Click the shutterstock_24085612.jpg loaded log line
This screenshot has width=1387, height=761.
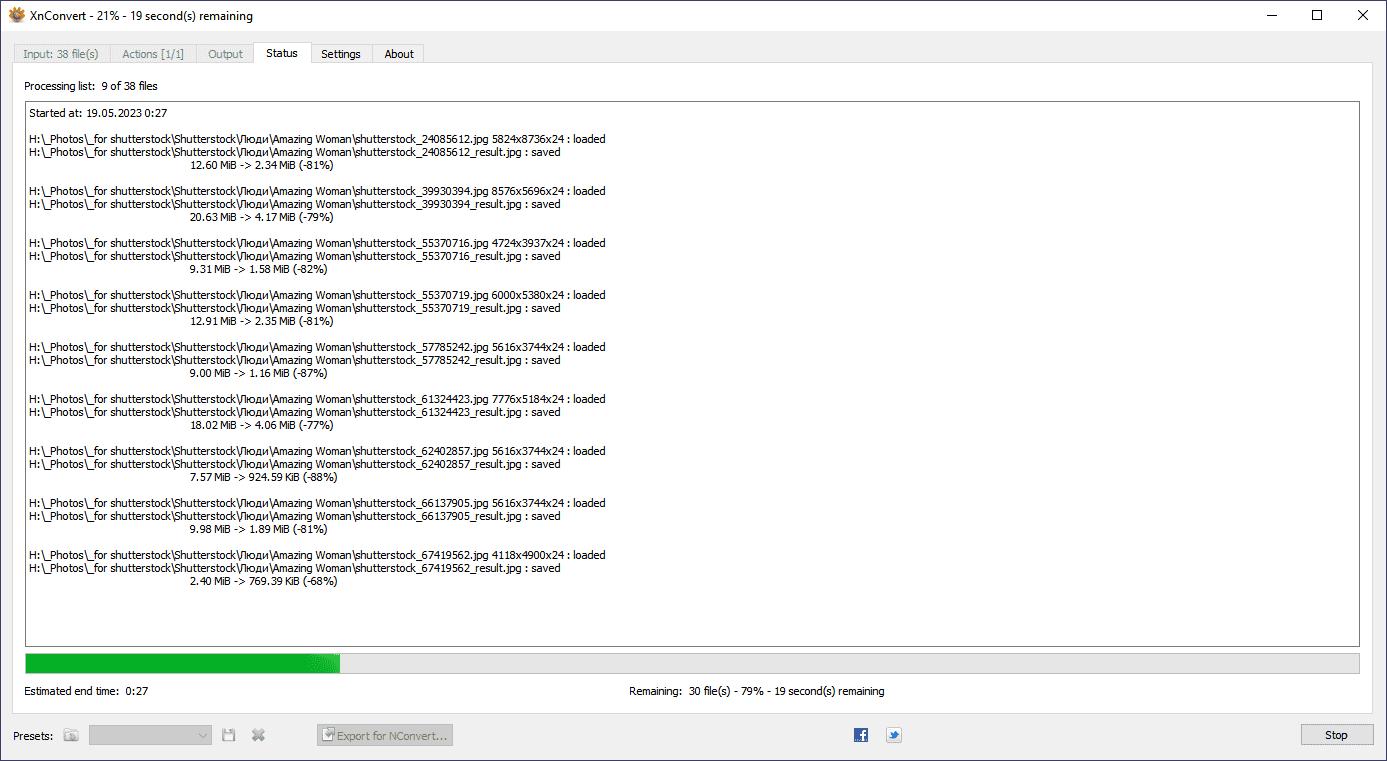point(317,139)
